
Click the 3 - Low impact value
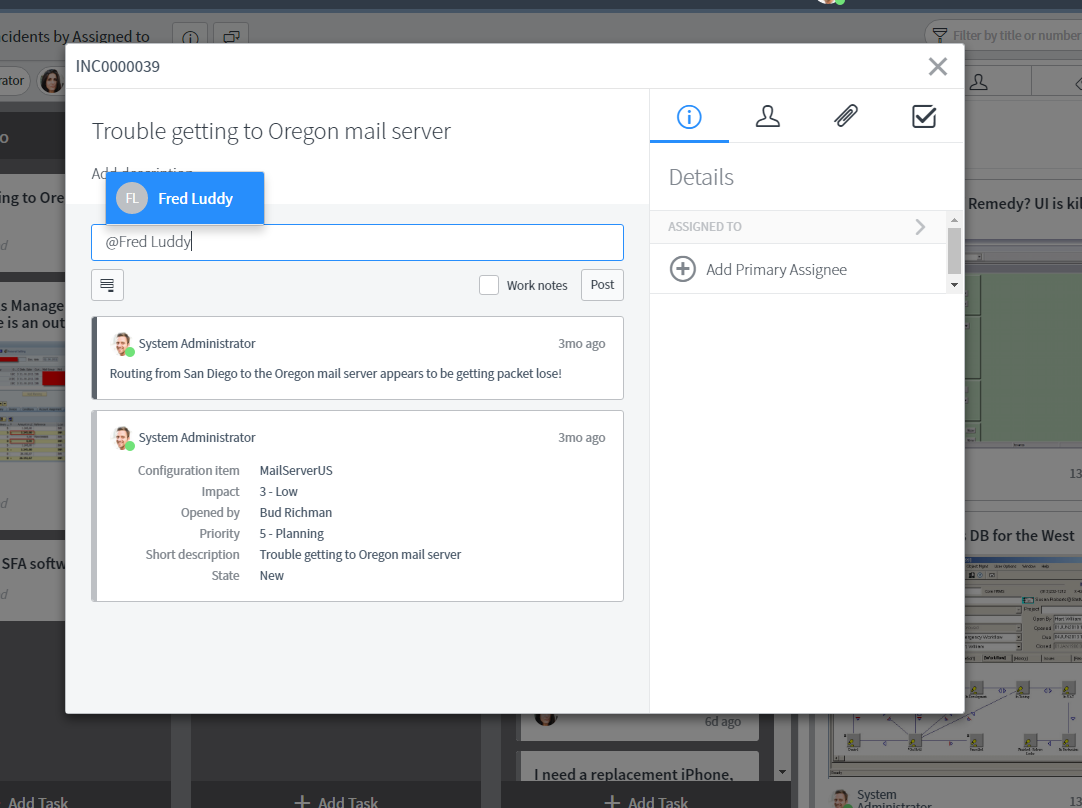coord(278,491)
